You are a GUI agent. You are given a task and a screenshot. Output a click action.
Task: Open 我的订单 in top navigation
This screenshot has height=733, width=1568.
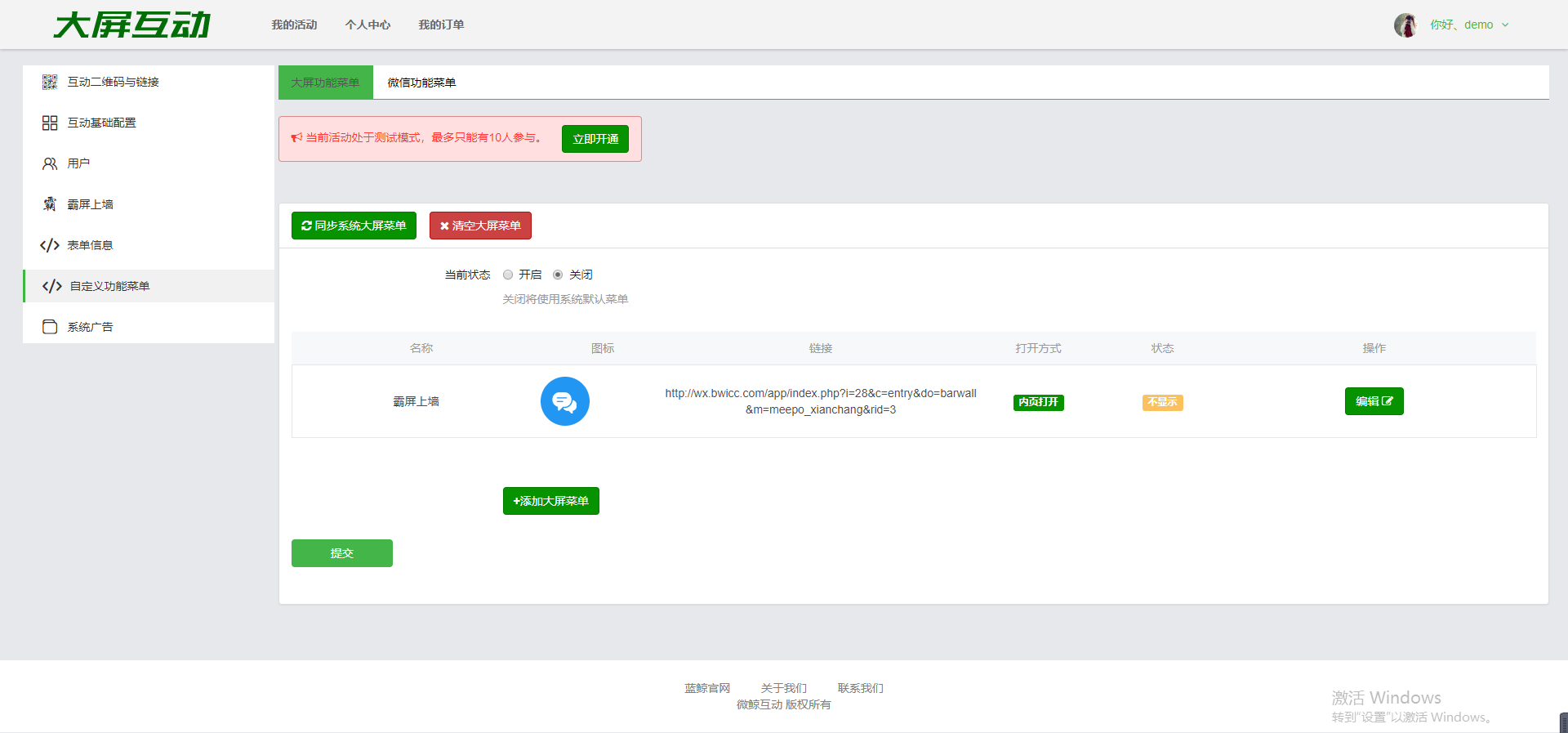(x=441, y=25)
